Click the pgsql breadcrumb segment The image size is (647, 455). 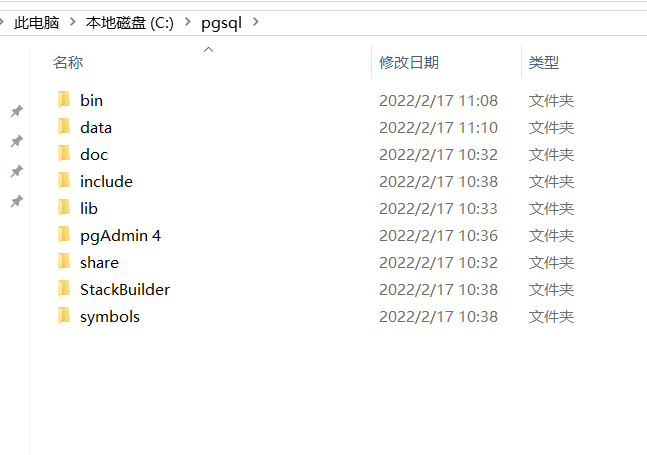click(x=222, y=23)
